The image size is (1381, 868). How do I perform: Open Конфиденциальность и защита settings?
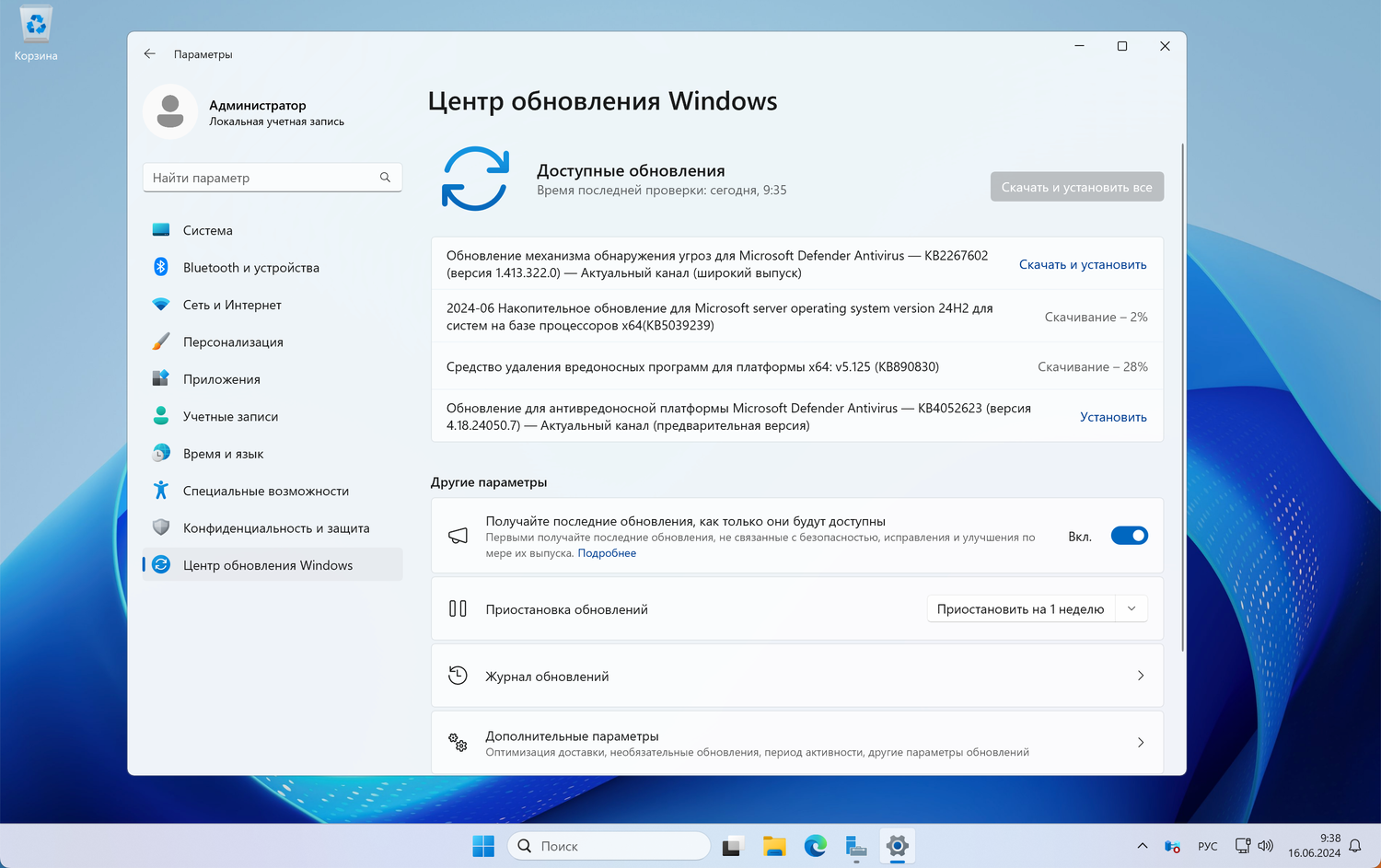pyautogui.click(x=273, y=527)
